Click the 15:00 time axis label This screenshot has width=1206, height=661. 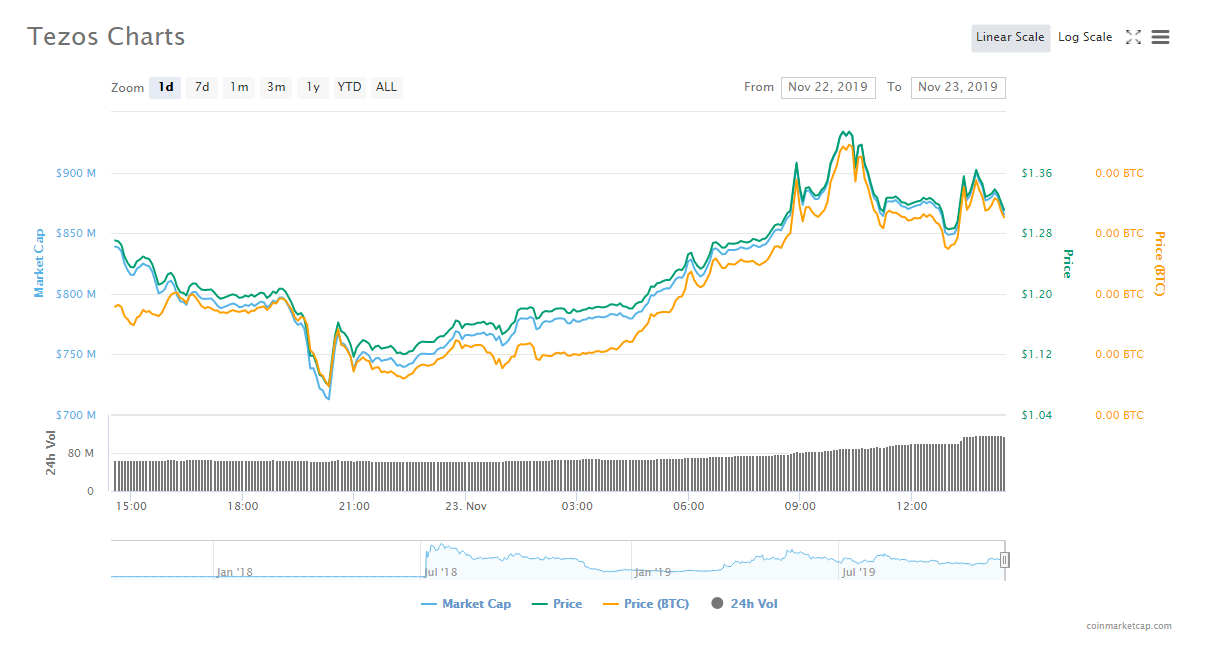132,506
